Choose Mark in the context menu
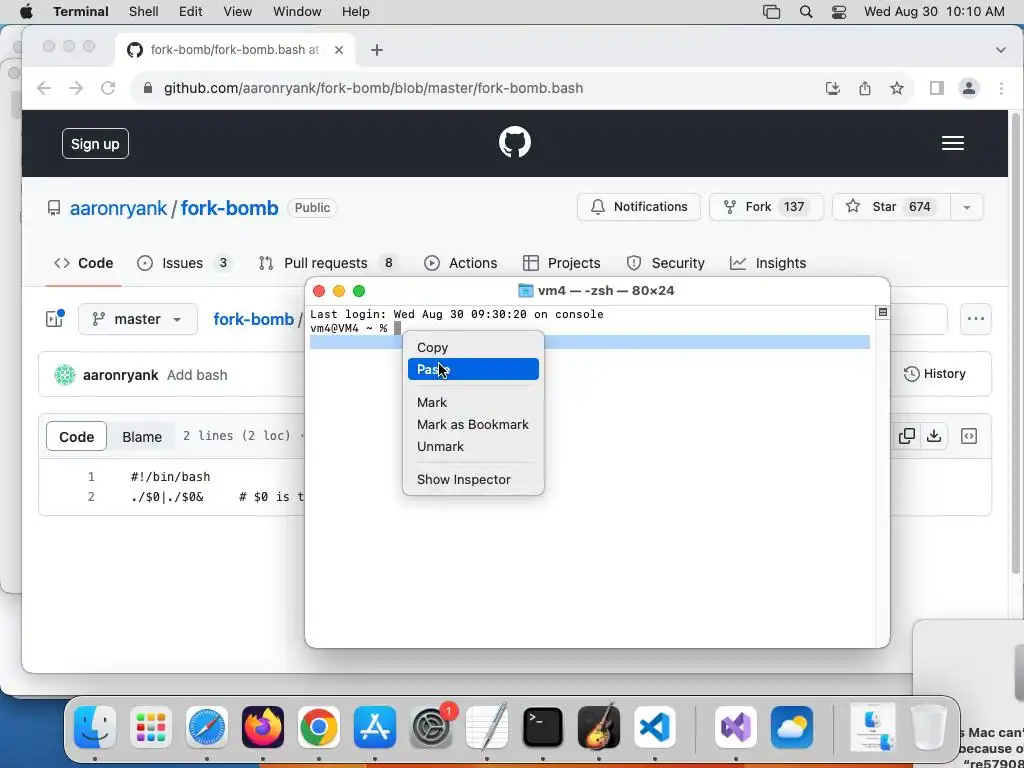 pyautogui.click(x=473, y=402)
